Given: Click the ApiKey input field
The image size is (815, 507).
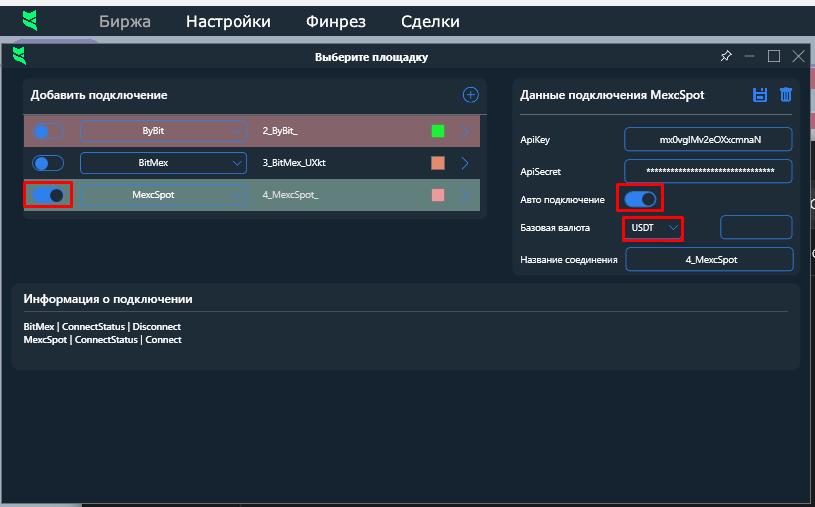Looking at the screenshot, I should 708,139.
